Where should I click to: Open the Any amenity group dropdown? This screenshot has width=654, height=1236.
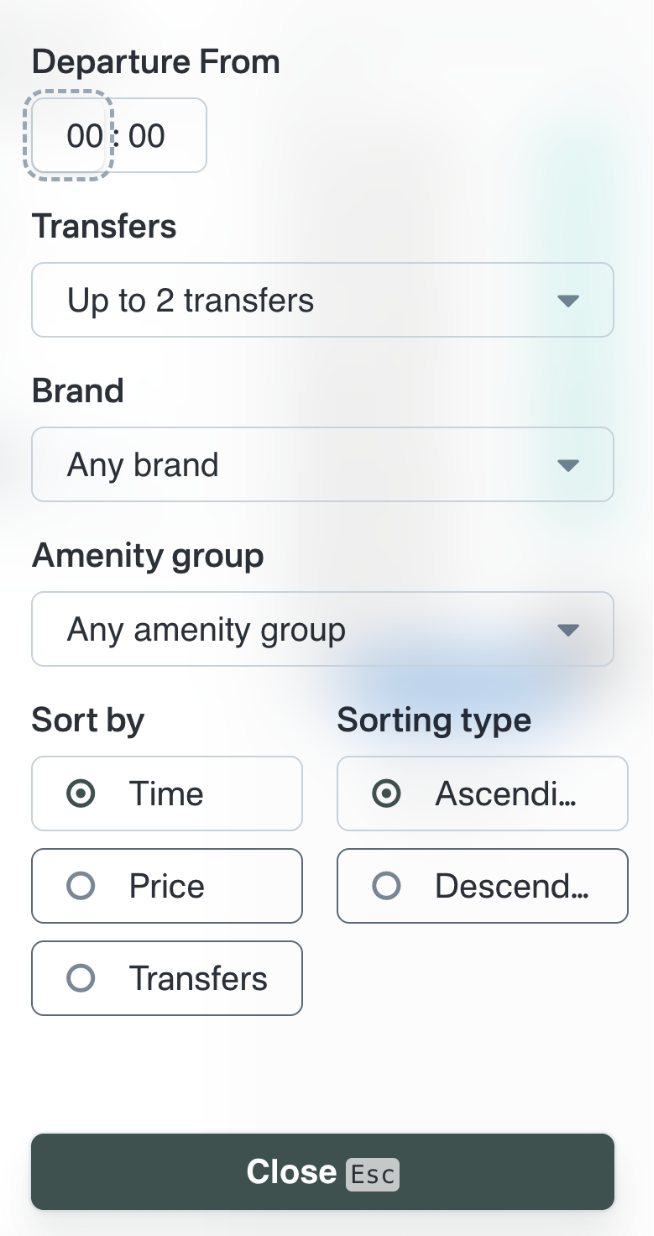[x=322, y=629]
